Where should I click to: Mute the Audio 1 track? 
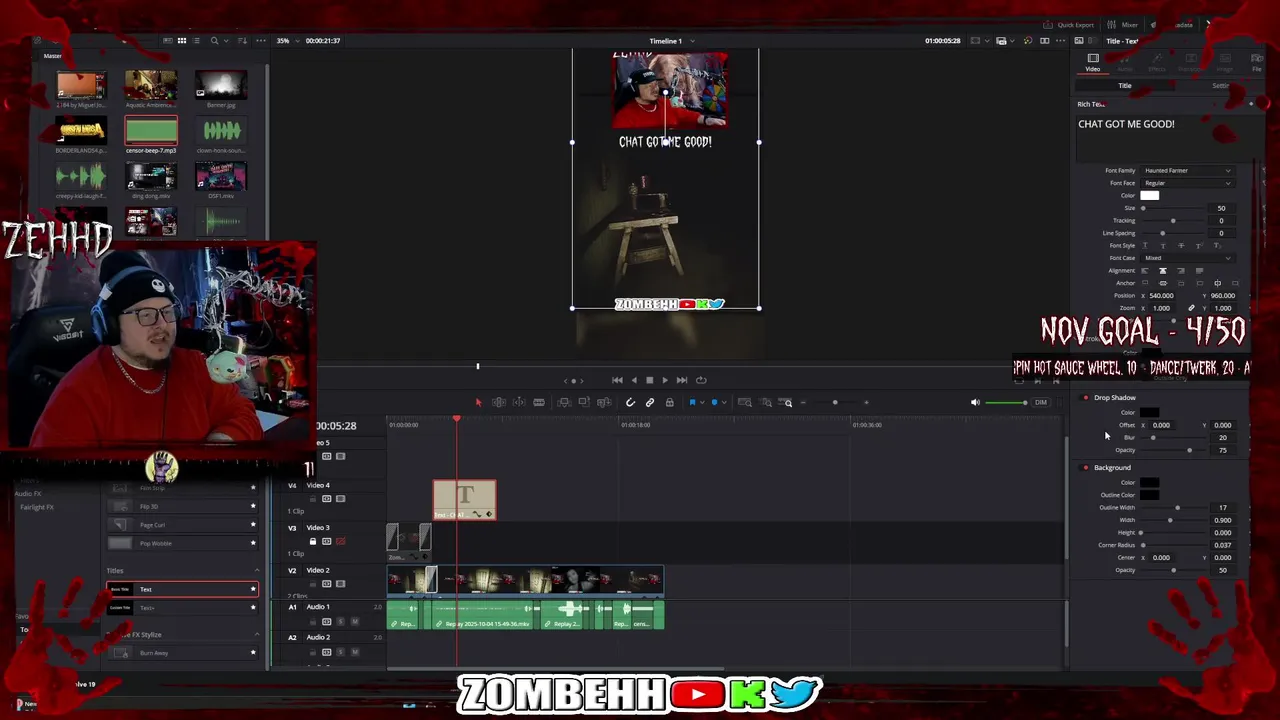(354, 621)
